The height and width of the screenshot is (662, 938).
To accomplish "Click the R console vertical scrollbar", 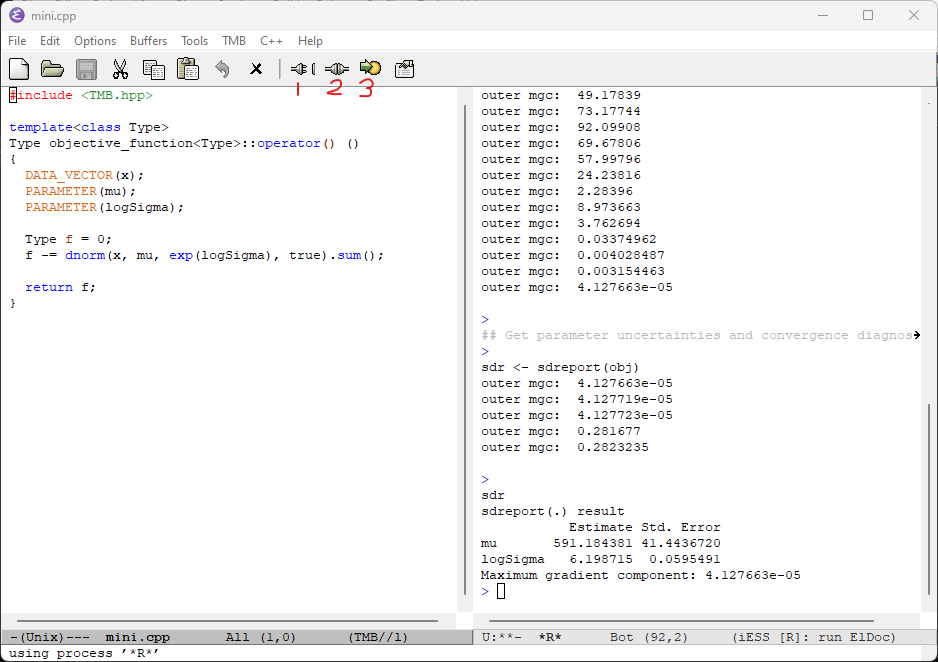I will (x=928, y=500).
